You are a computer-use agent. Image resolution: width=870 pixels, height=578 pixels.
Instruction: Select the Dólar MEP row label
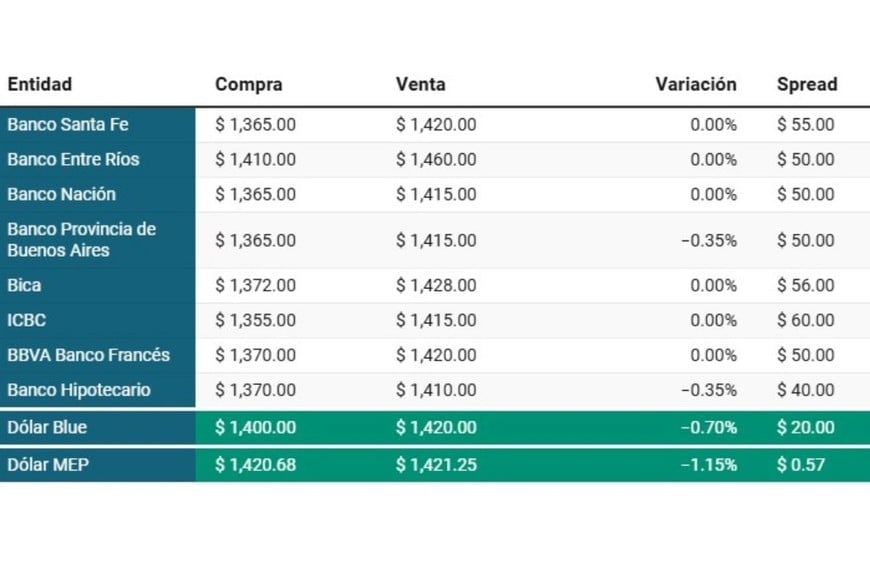[47, 465]
